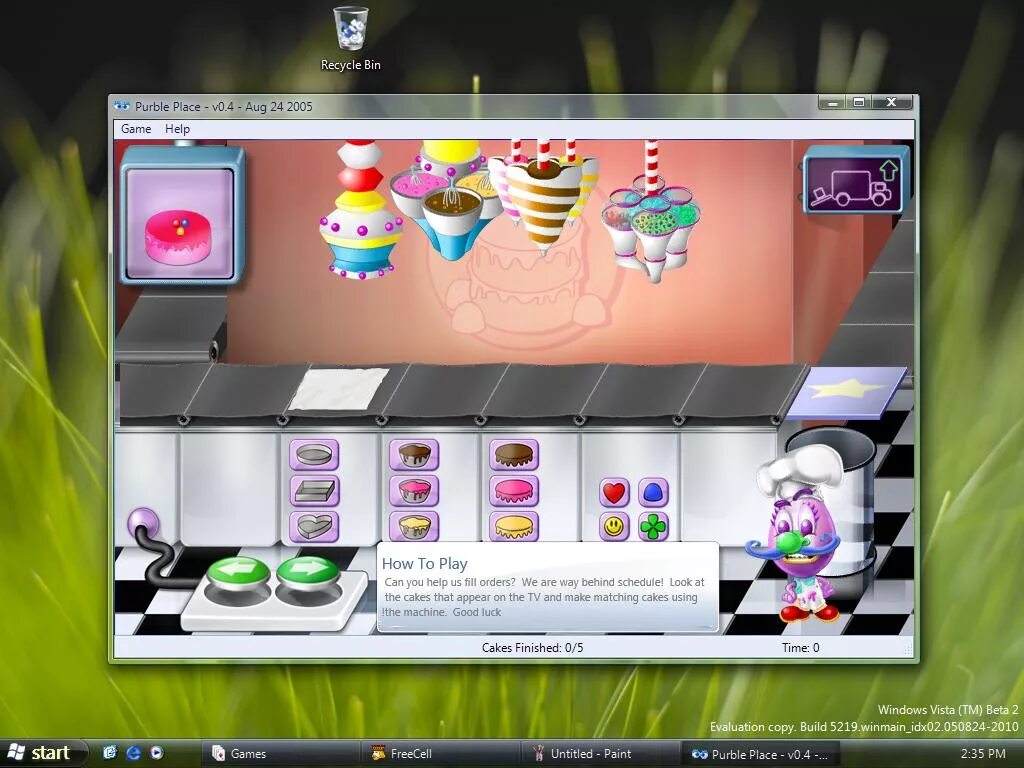Select the round cake pan
The height and width of the screenshot is (768, 1024).
pyautogui.click(x=314, y=454)
